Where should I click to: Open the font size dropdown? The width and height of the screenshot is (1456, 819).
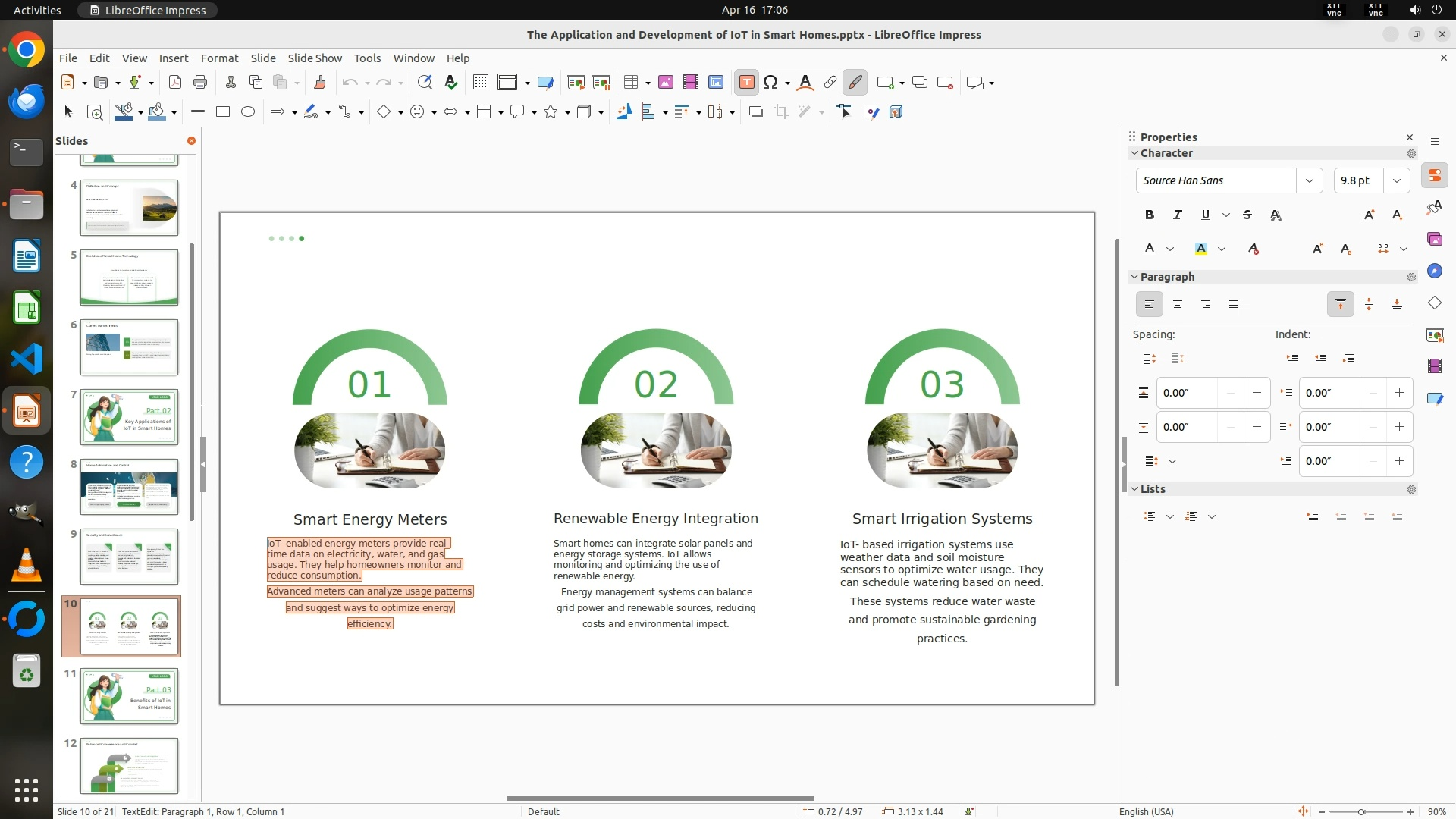click(x=1397, y=180)
